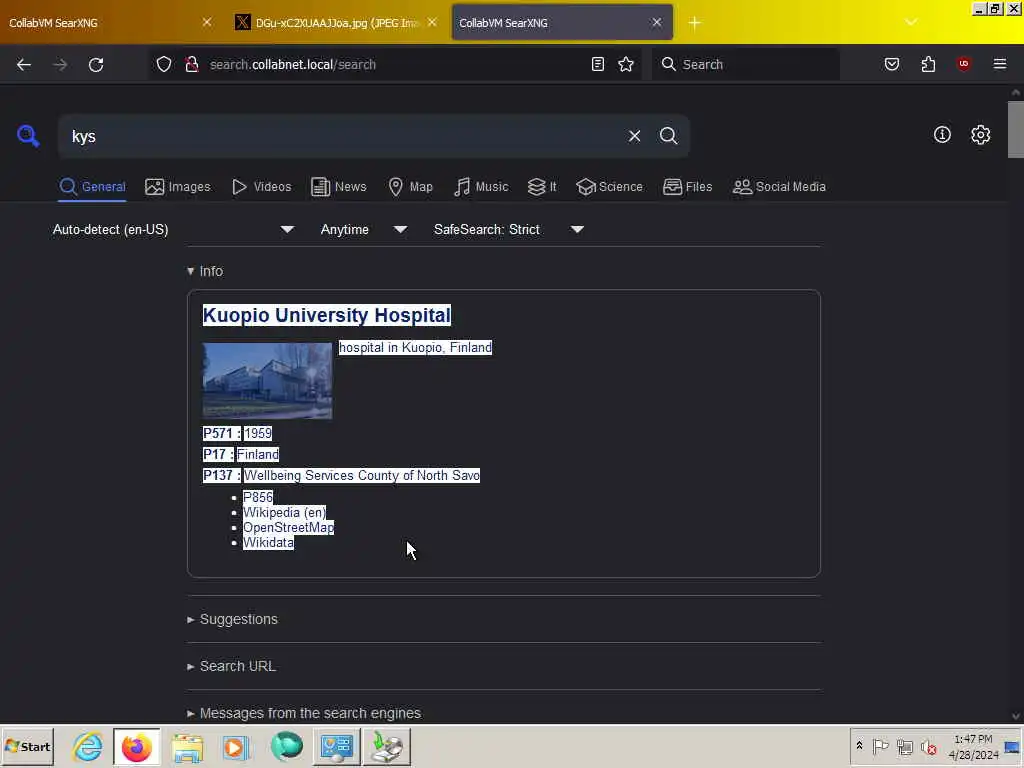Expand the Search URL section
The image size is (1024, 768).
pyautogui.click(x=231, y=666)
